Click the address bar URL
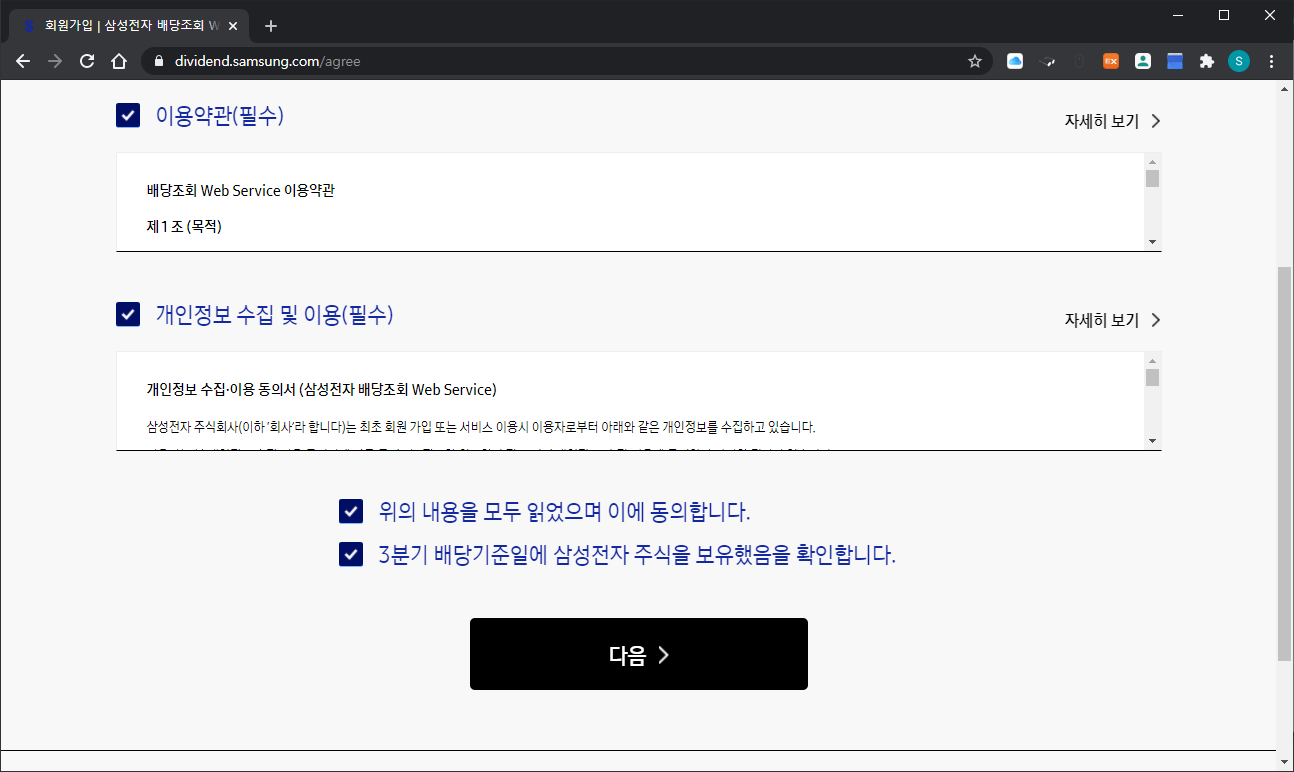Viewport: 1294px width, 772px height. click(267, 61)
